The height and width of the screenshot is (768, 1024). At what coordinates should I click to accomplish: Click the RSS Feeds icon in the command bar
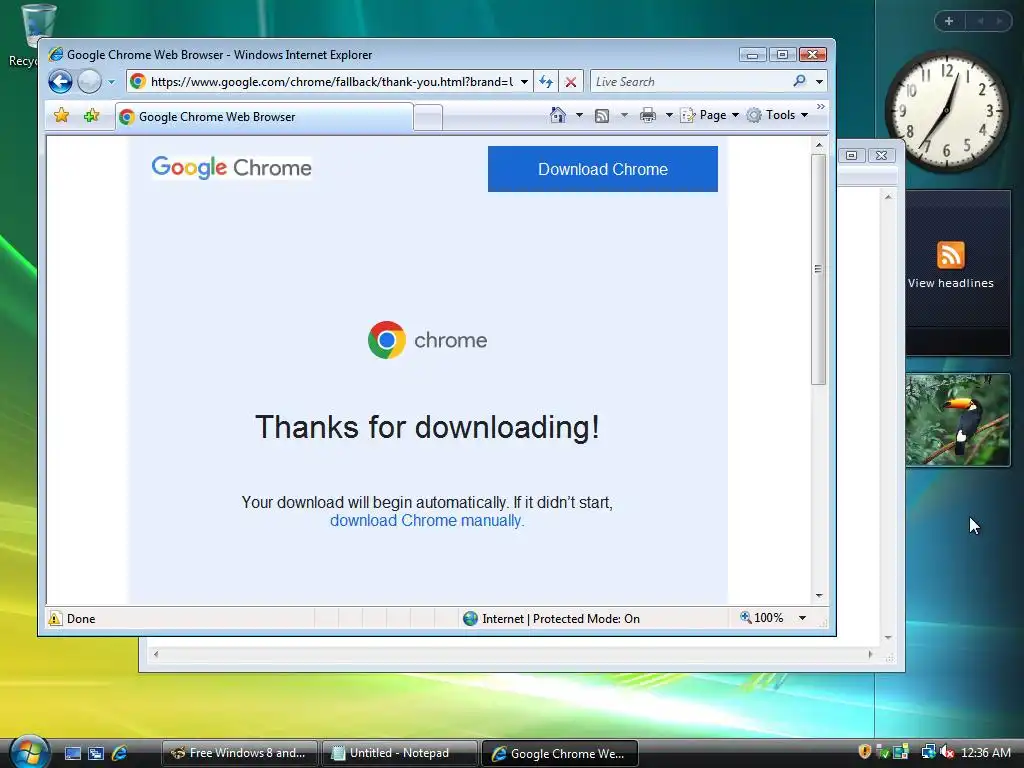click(602, 116)
